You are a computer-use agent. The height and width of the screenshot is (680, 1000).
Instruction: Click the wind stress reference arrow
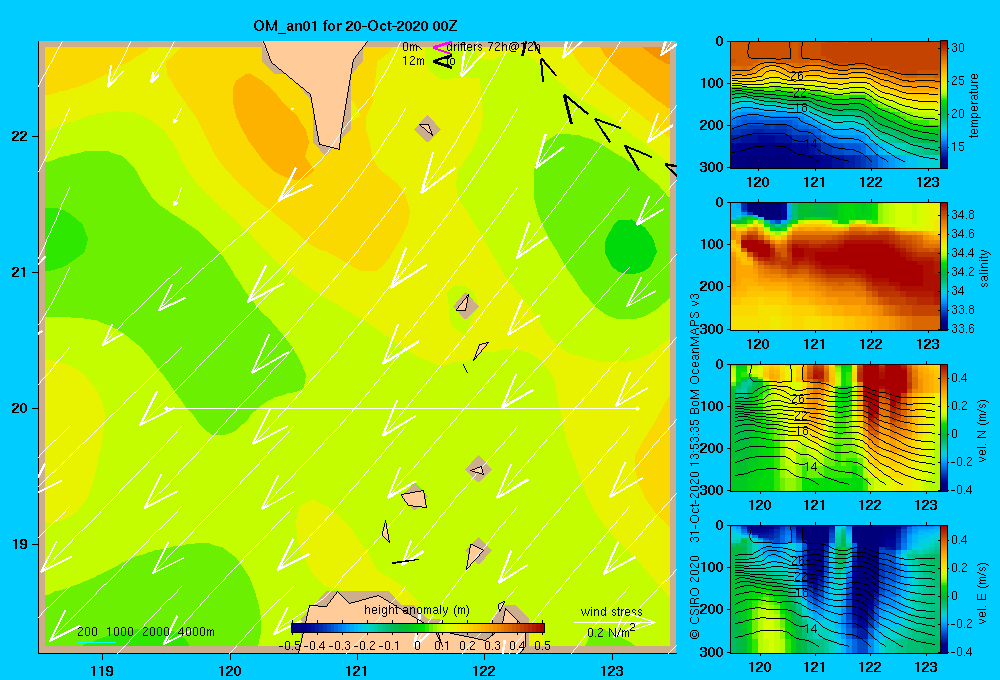(614, 622)
